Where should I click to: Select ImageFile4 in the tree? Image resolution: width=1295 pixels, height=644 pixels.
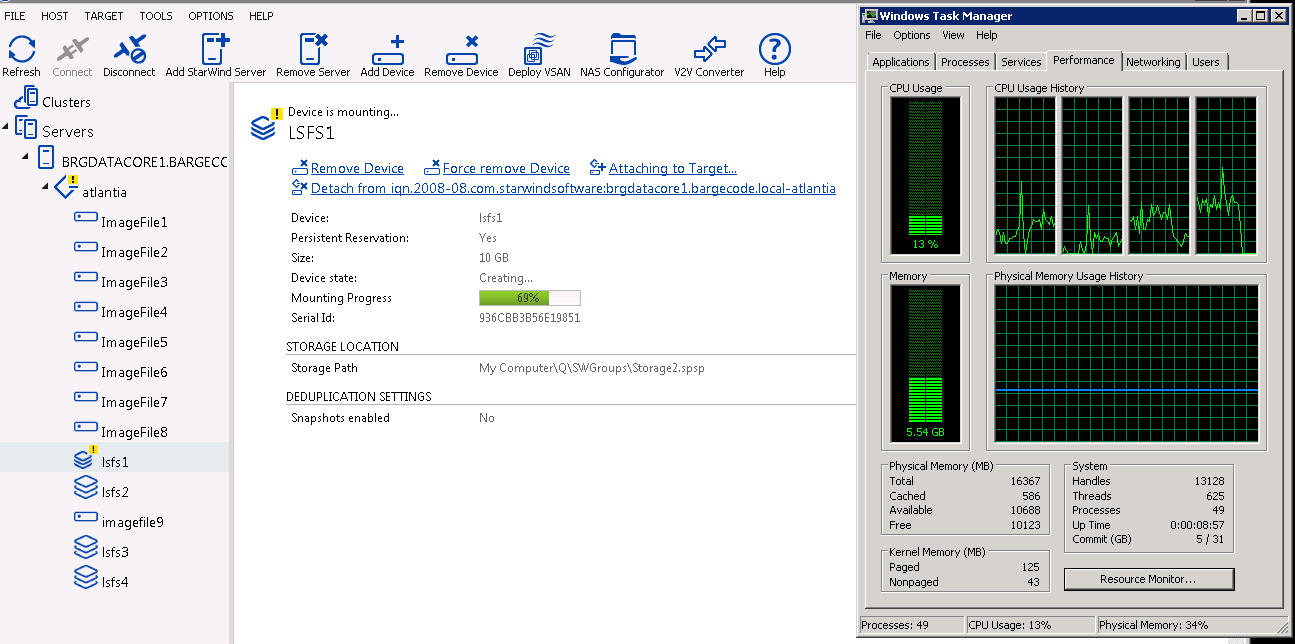(x=134, y=312)
